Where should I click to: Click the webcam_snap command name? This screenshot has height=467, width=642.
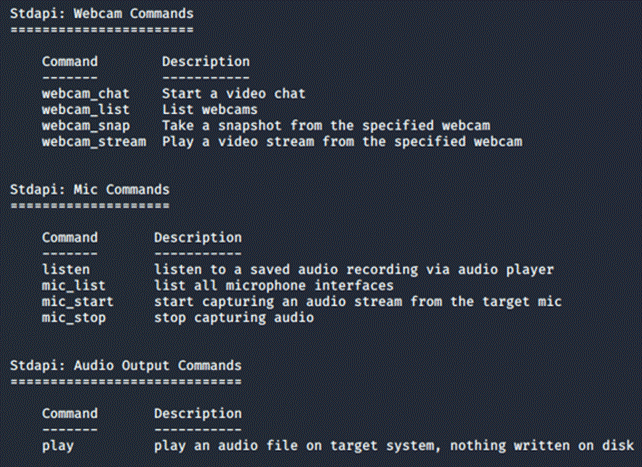coord(86,125)
